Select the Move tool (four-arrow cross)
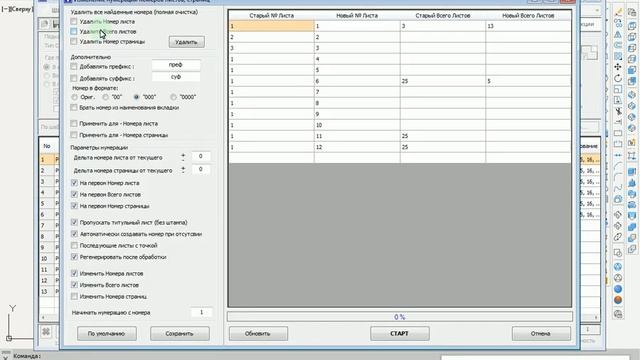640x360 pixels. (618, 67)
